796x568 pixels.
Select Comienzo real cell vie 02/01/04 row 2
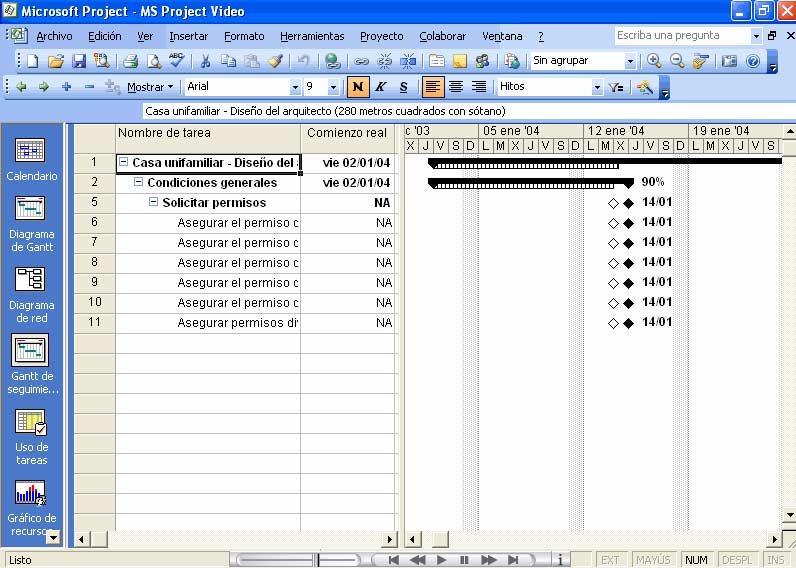point(349,182)
